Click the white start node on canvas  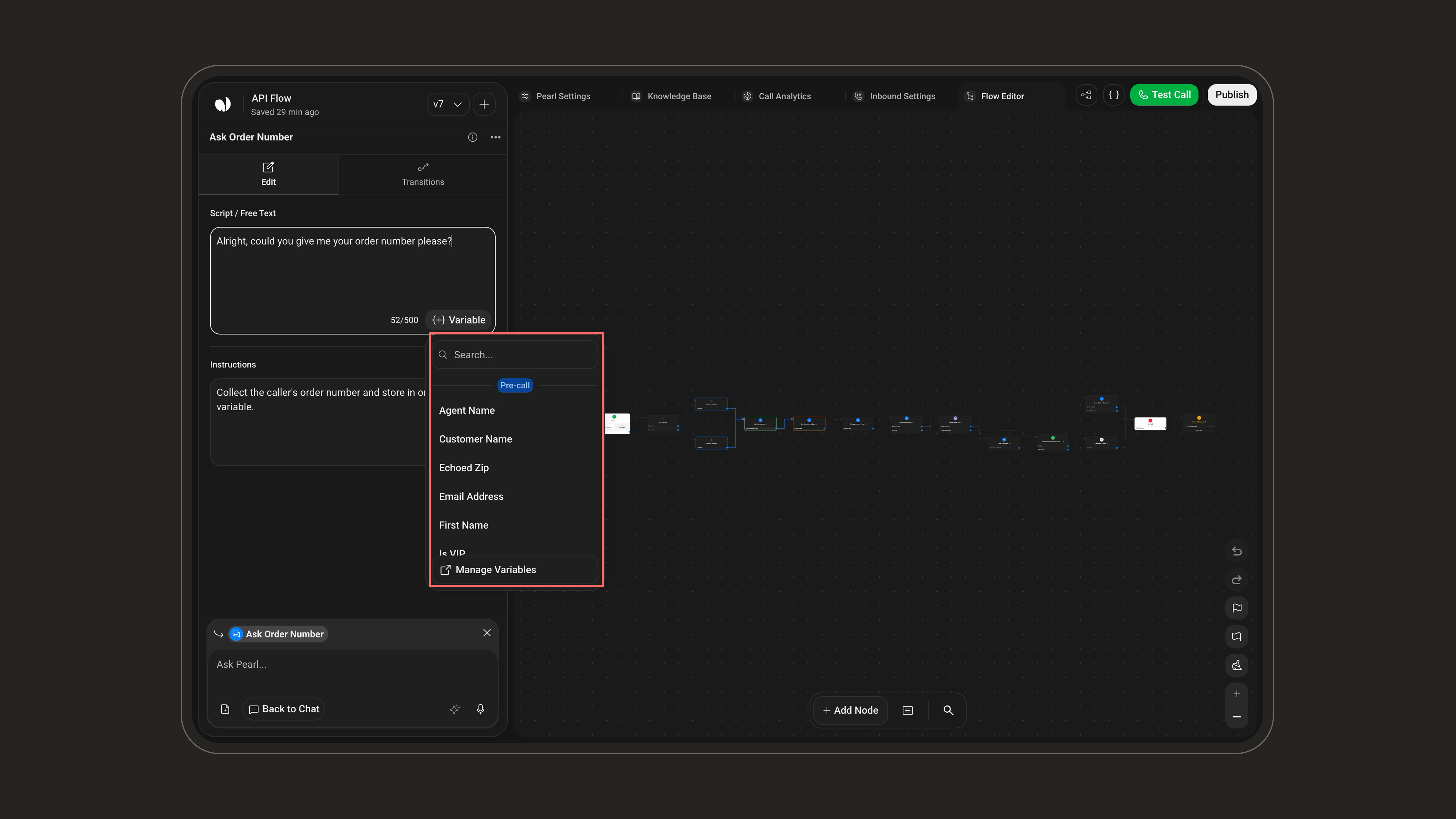point(617,423)
